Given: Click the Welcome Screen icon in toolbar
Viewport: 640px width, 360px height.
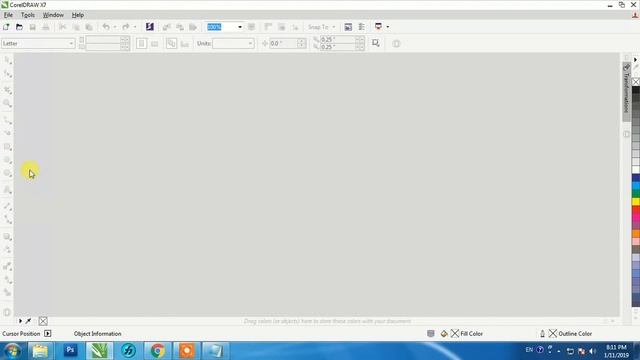Looking at the screenshot, I should coord(348,27).
